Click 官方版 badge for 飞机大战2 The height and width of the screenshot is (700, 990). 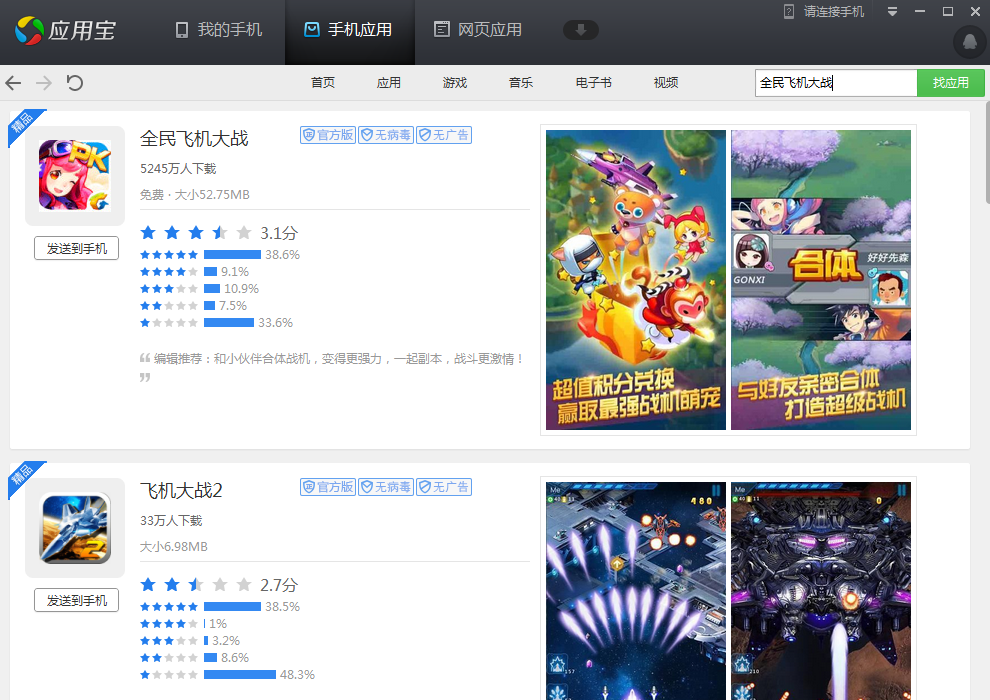point(328,487)
